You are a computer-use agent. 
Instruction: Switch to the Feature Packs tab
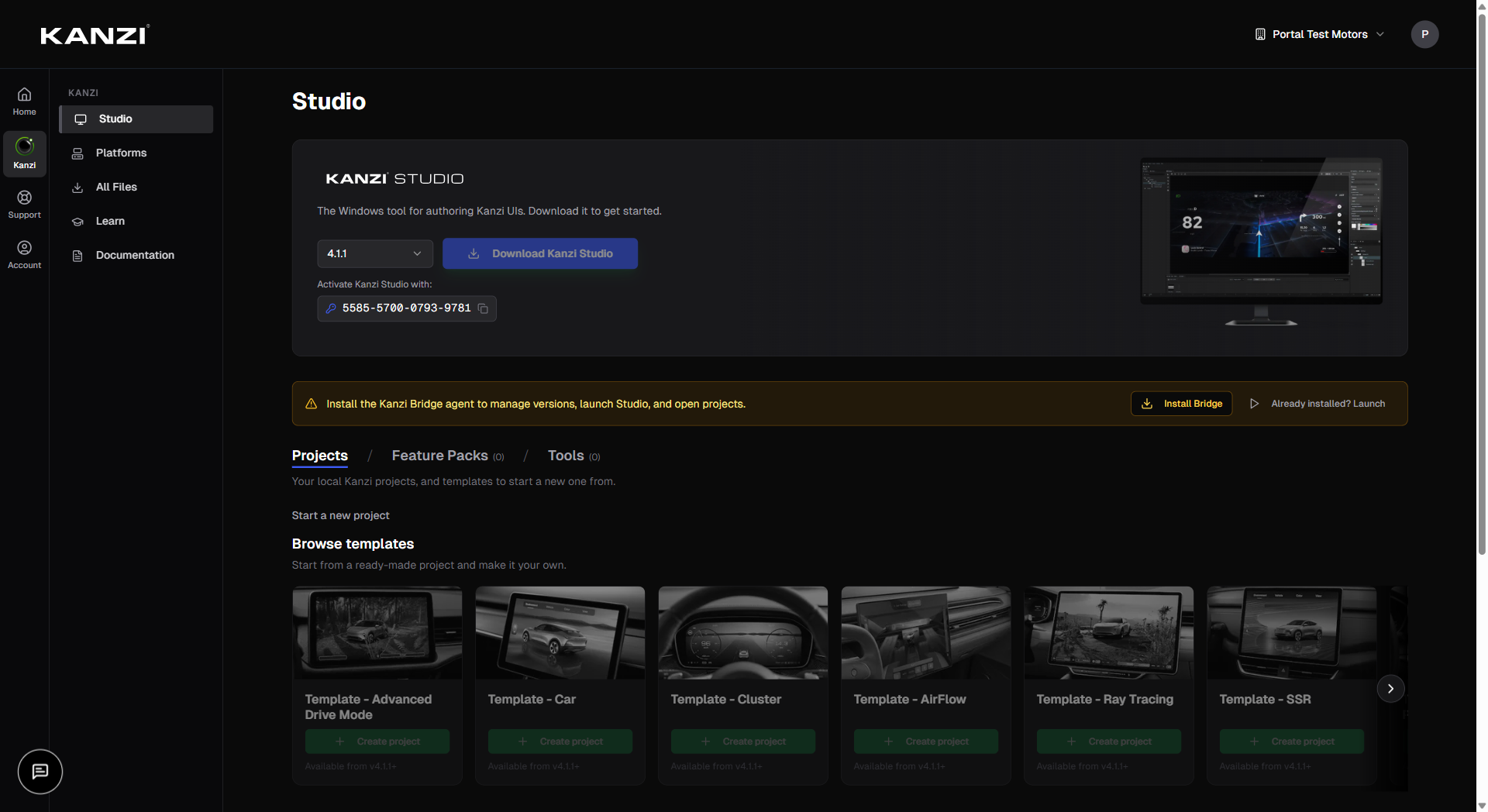click(x=448, y=456)
